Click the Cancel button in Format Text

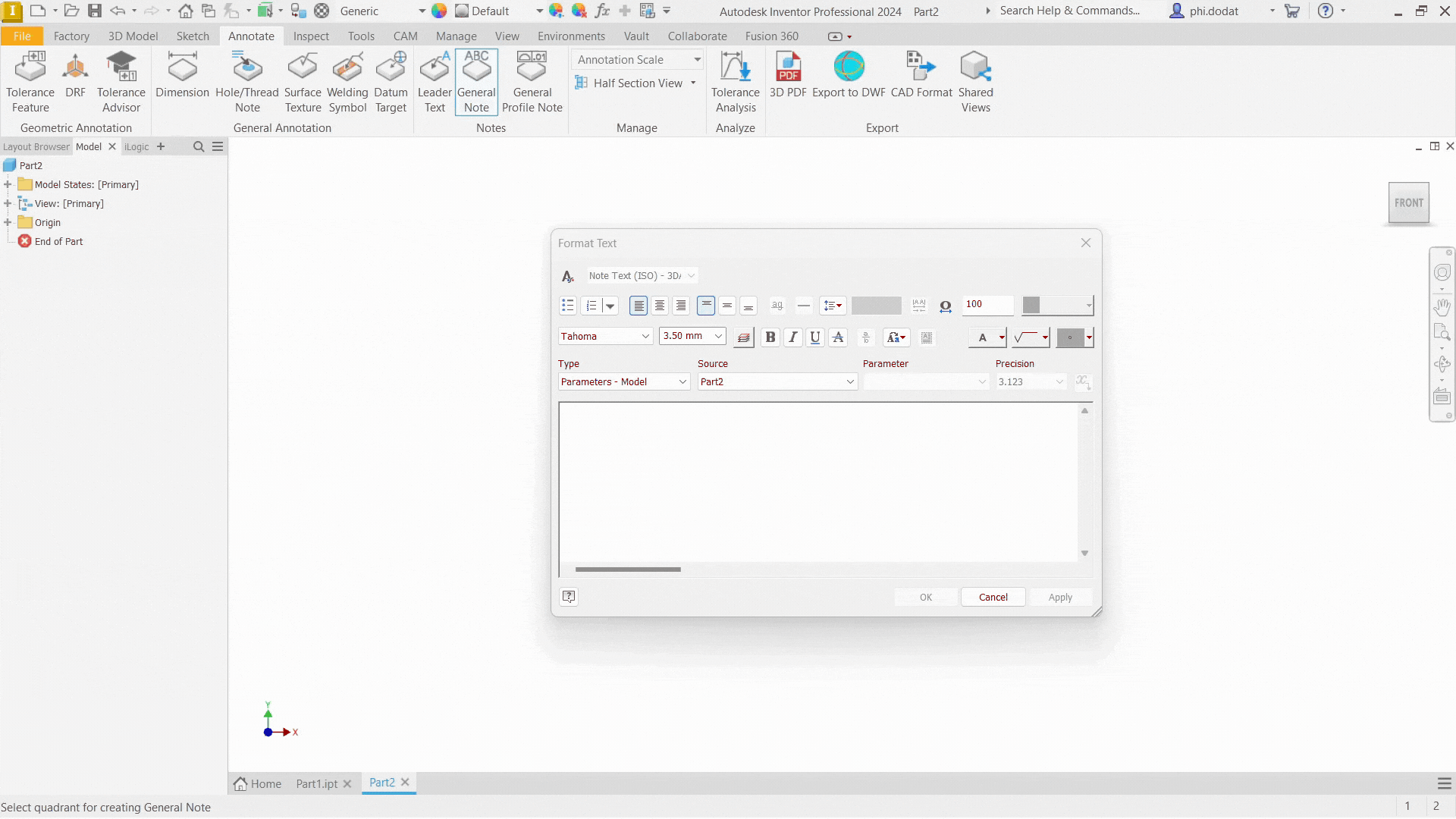point(993,598)
